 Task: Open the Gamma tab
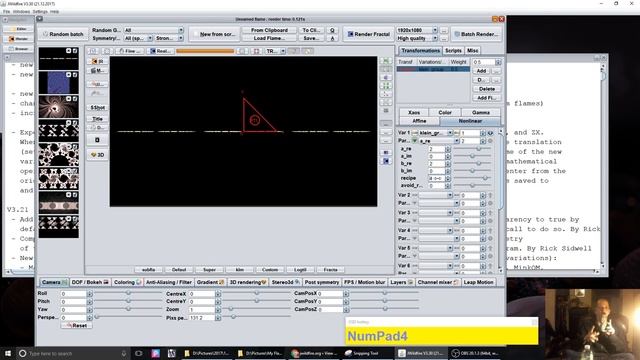[481, 113]
